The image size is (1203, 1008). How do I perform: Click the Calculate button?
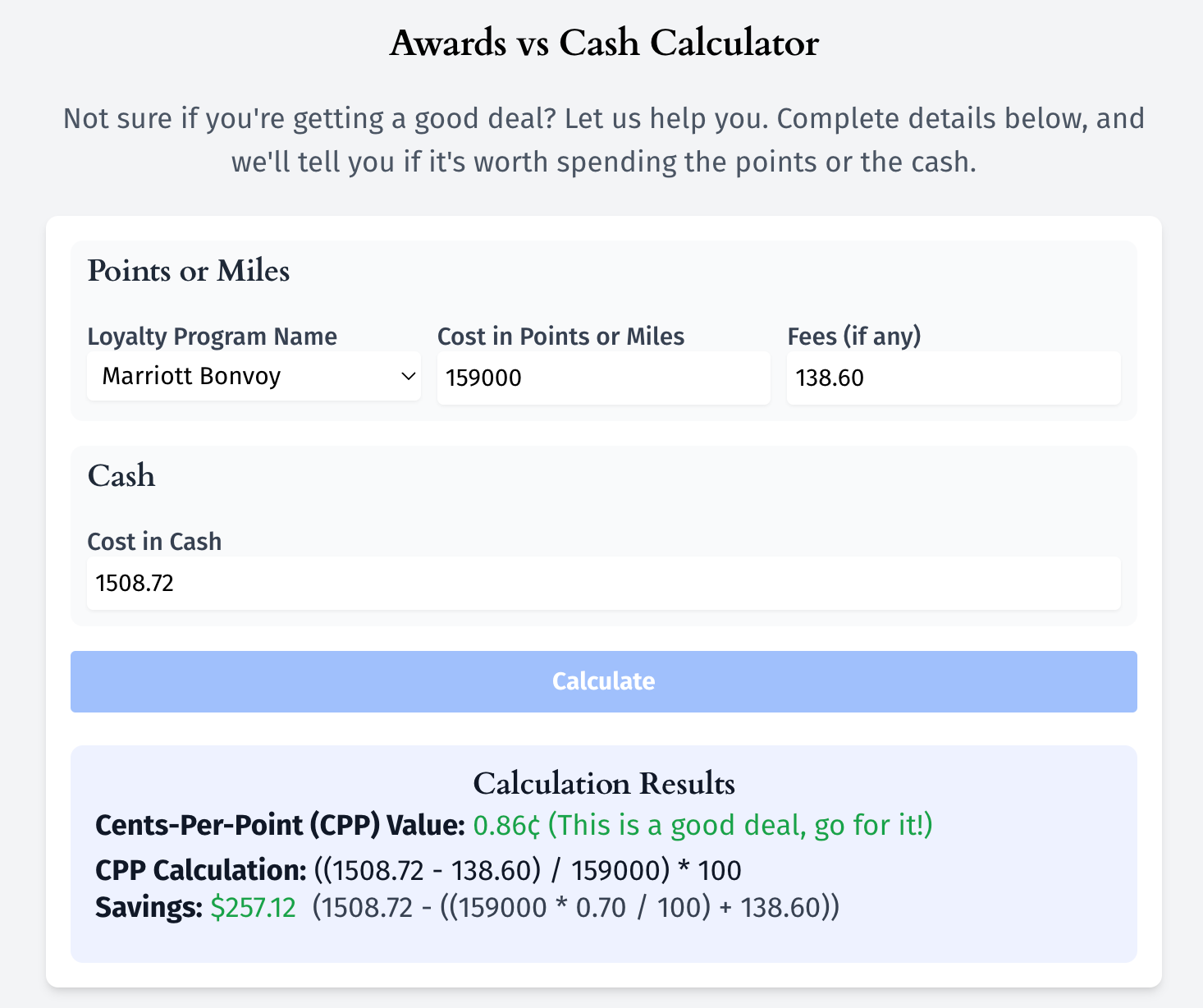click(x=603, y=681)
